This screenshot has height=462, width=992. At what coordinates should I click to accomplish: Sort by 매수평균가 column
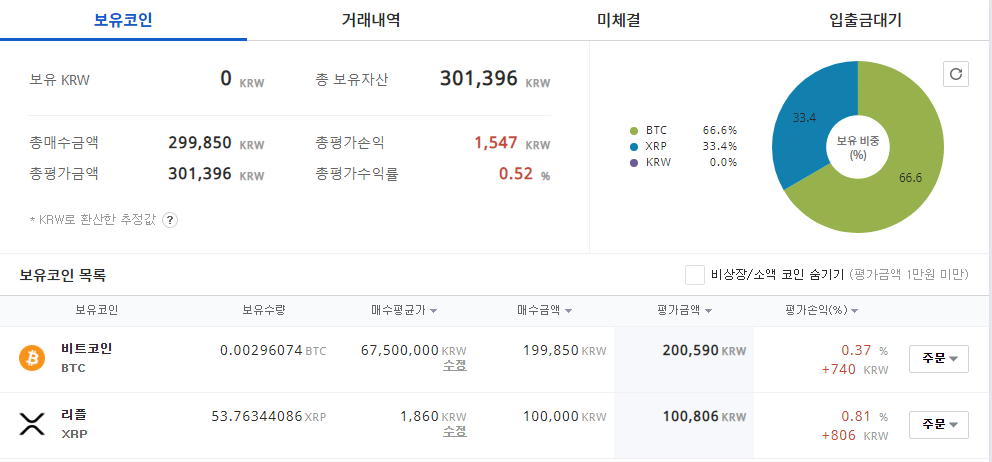point(404,311)
